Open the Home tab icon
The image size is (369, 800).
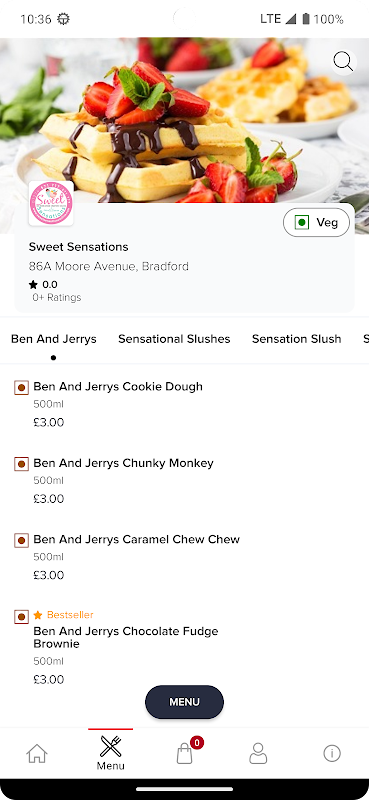pos(37,753)
